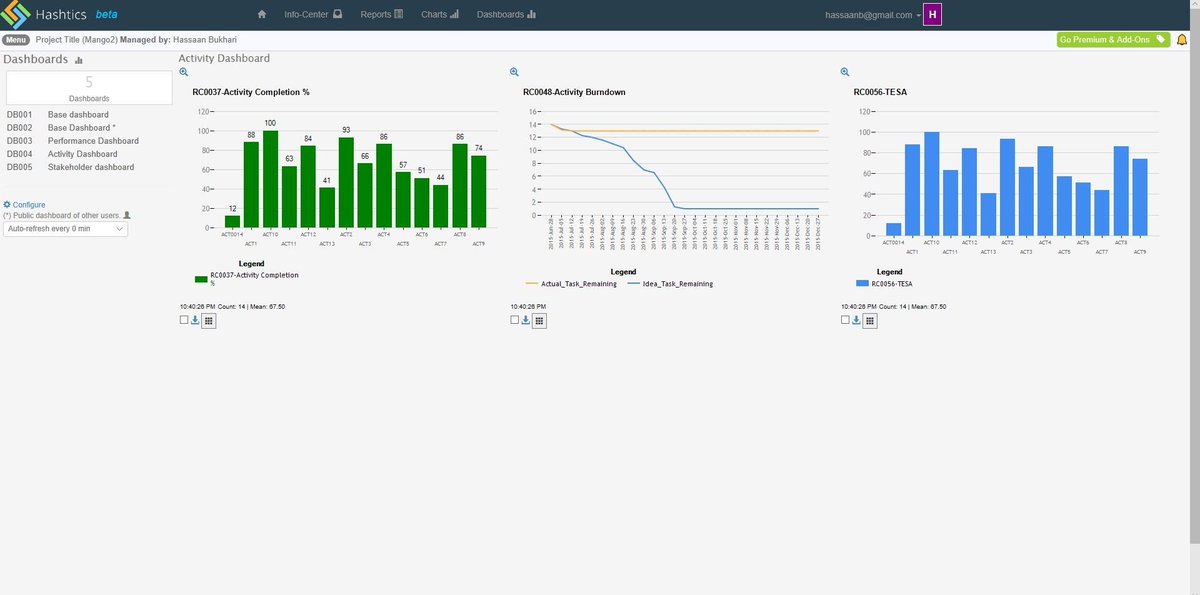Click 'Project Title (Mango2)' text
Viewport: 1200px width, 595px height.
coord(76,40)
